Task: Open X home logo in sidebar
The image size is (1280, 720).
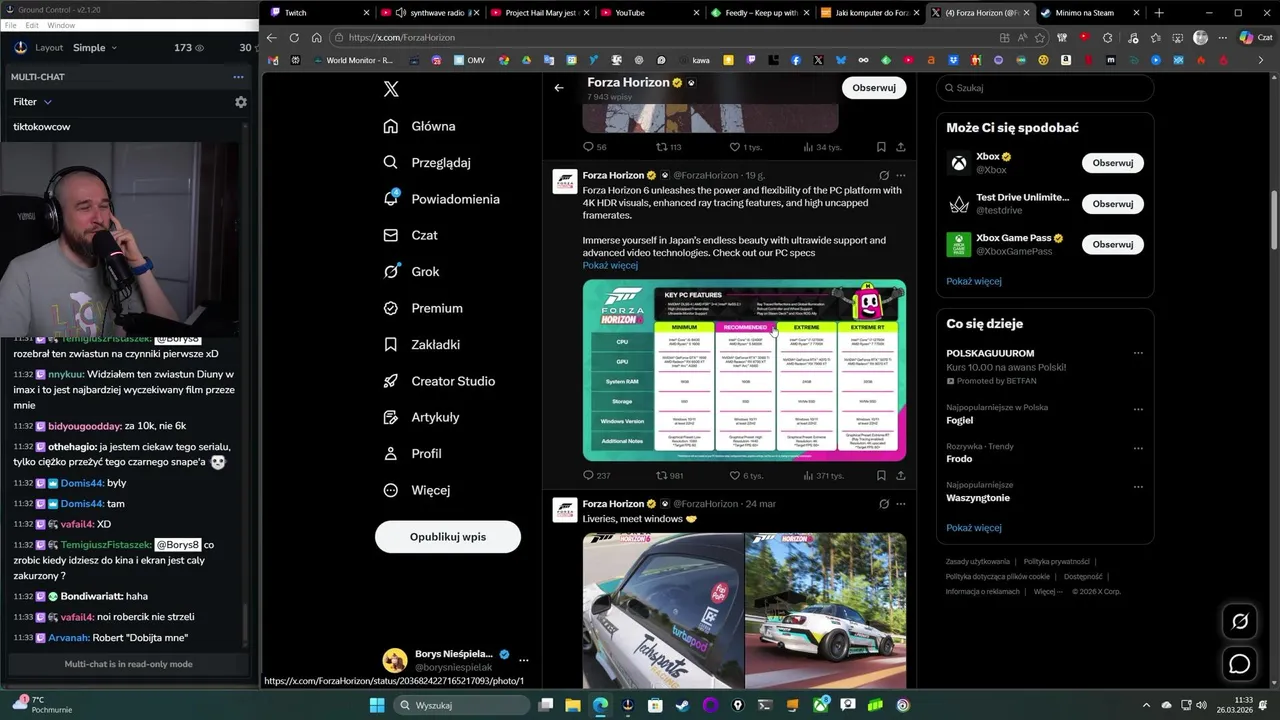Action: click(x=391, y=89)
